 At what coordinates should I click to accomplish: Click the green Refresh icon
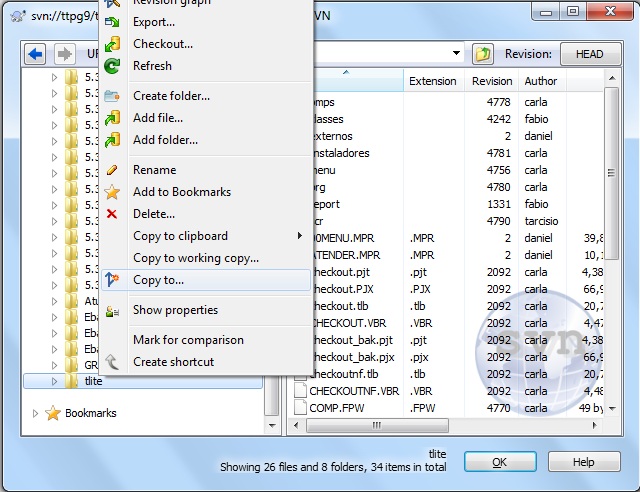click(x=112, y=66)
